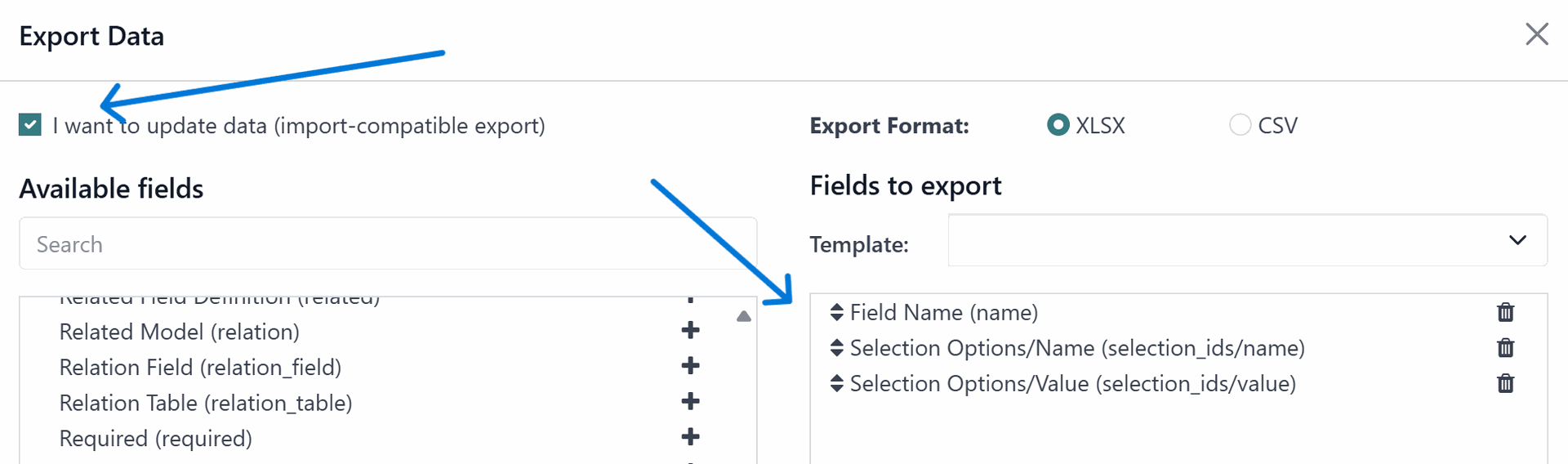
Task: Open the Template dropdown
Action: (1247, 240)
